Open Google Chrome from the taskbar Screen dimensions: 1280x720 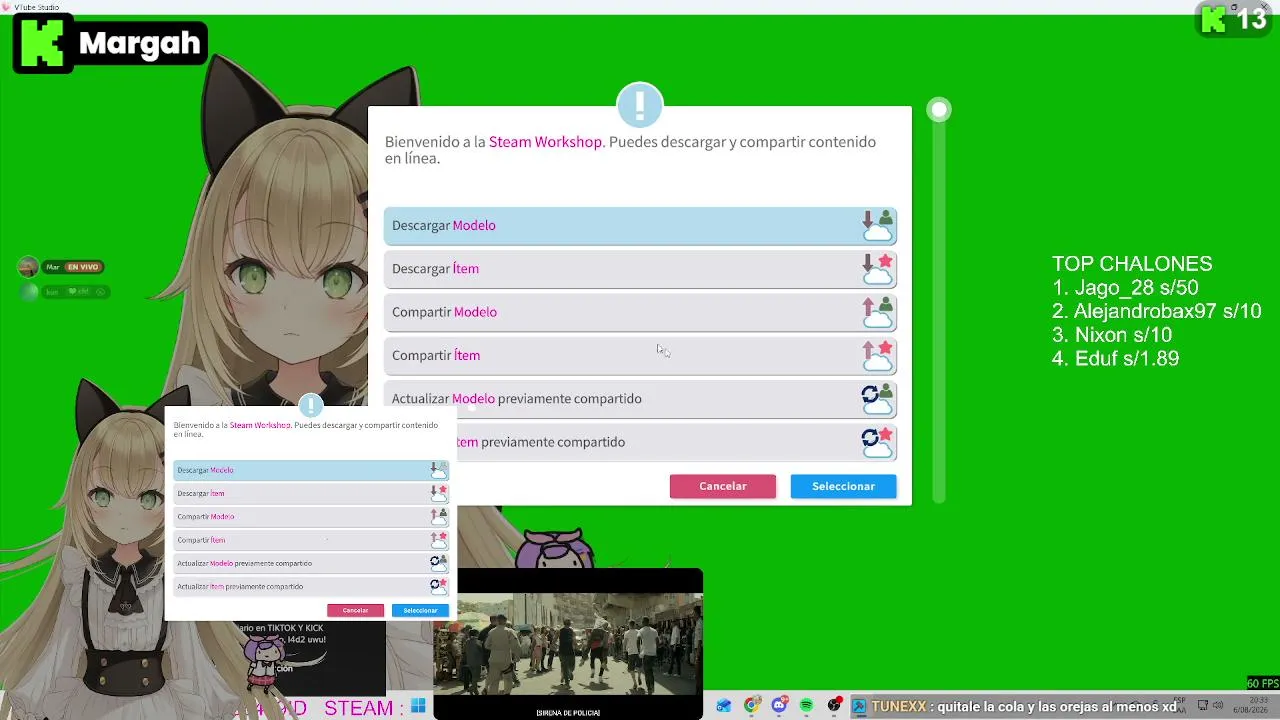pyautogui.click(x=752, y=706)
